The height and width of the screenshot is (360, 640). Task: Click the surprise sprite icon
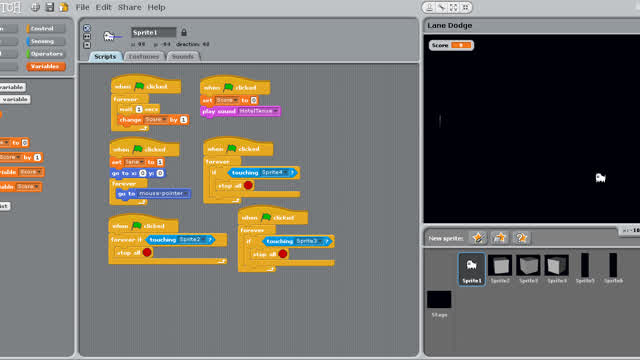click(x=521, y=238)
